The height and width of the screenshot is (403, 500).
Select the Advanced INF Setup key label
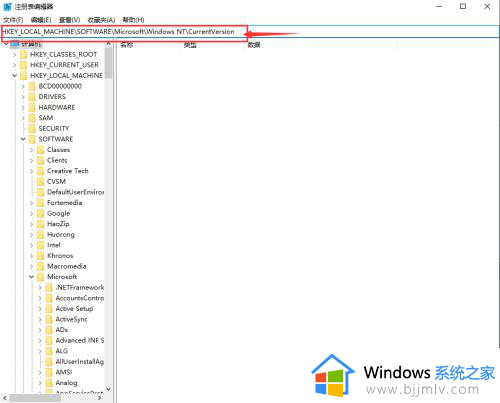click(80, 341)
